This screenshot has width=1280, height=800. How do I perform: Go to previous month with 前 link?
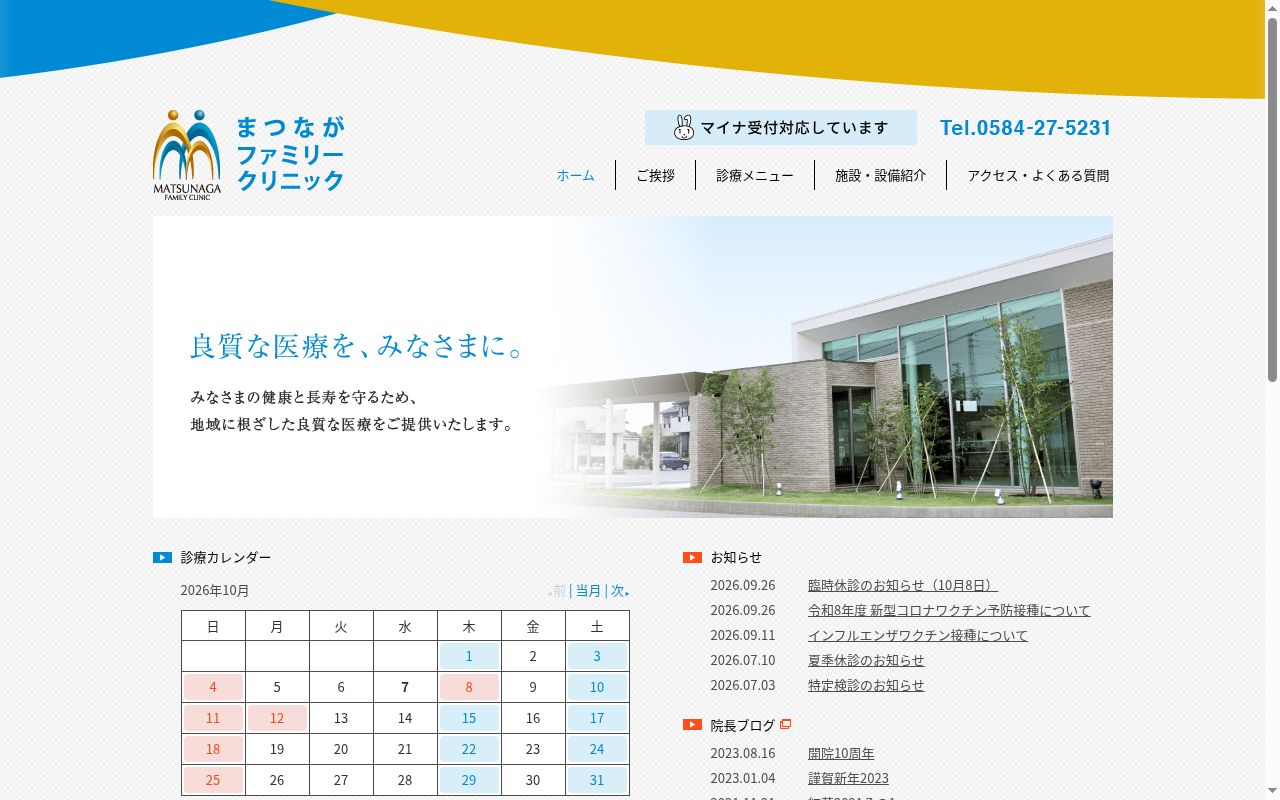(x=558, y=591)
